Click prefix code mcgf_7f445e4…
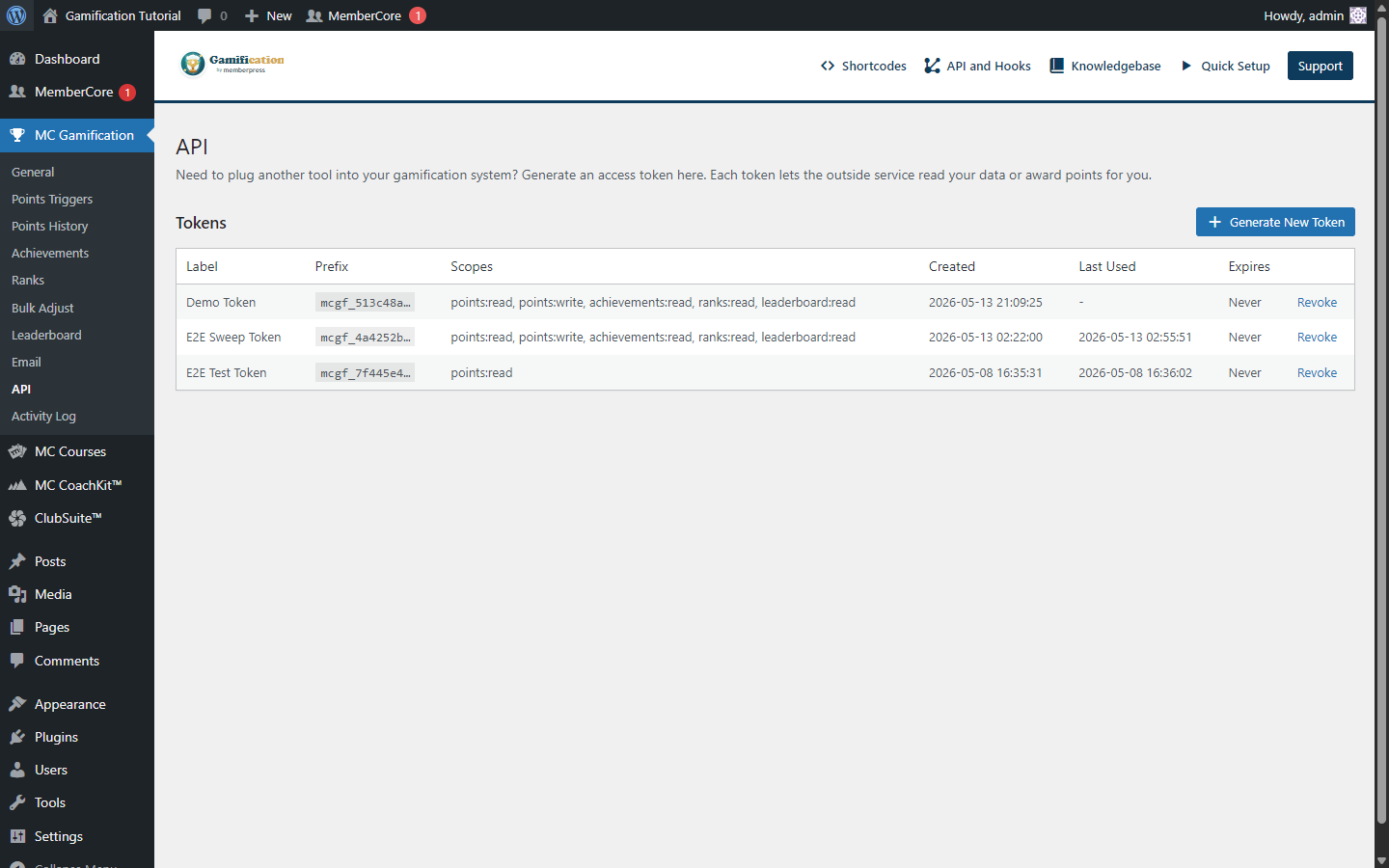The image size is (1389, 868). 365,372
